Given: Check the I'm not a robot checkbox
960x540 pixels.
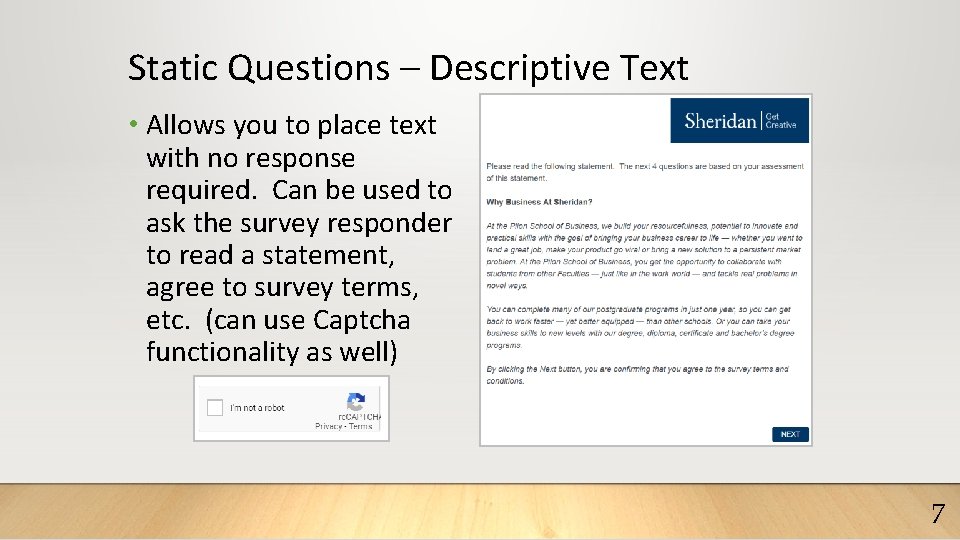Looking at the screenshot, I should point(215,408).
